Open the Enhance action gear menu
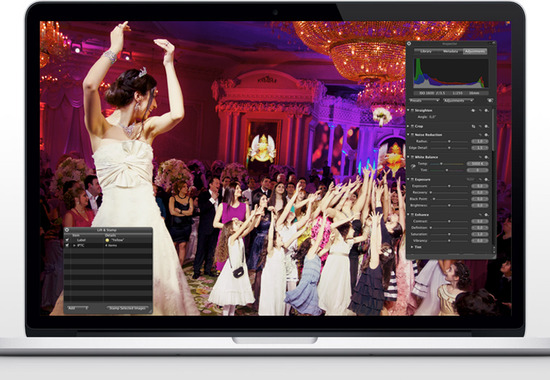Viewport: 550px width, 380px height. click(x=487, y=215)
